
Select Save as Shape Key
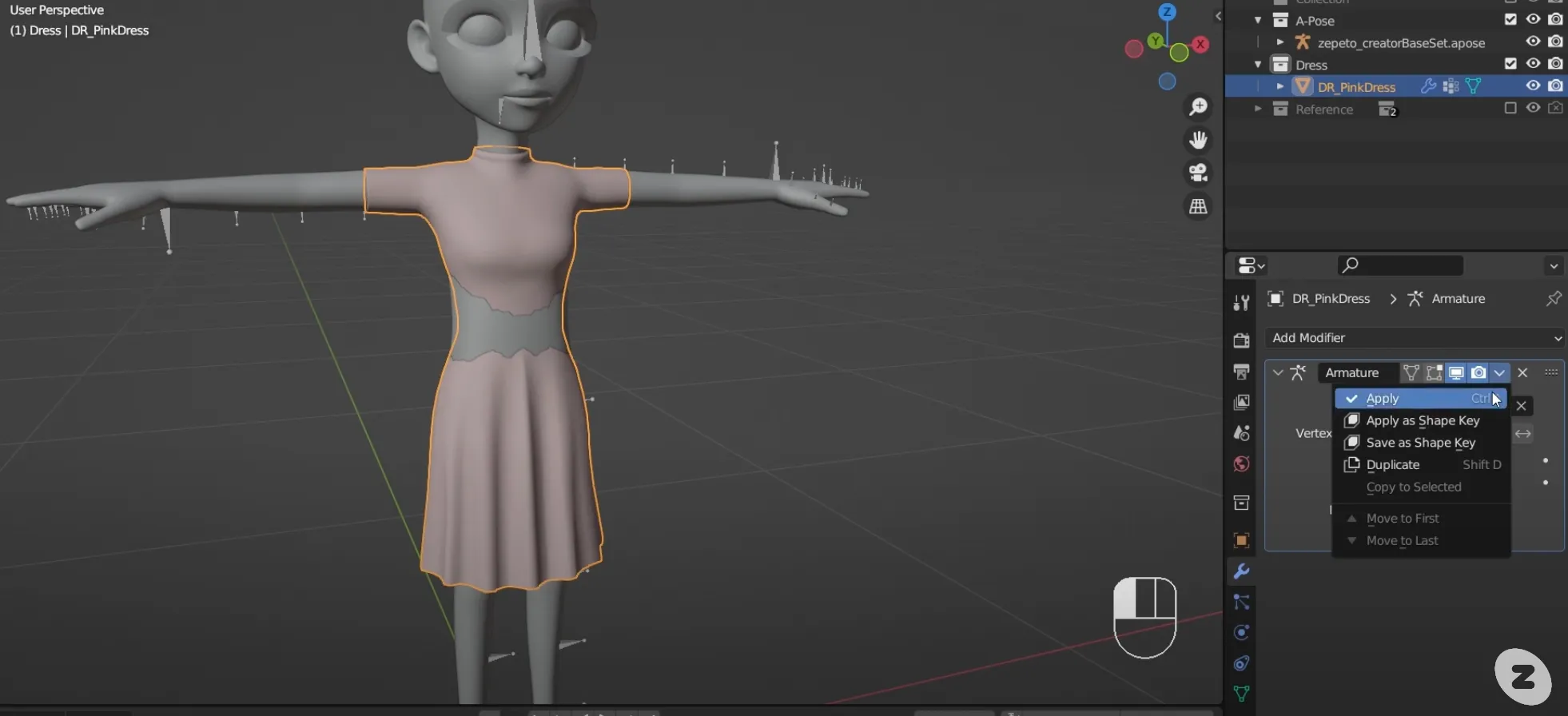tap(1421, 443)
